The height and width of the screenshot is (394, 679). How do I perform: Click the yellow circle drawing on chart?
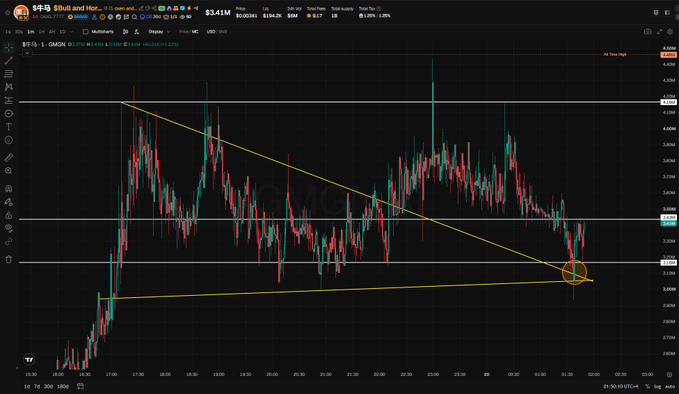[574, 272]
